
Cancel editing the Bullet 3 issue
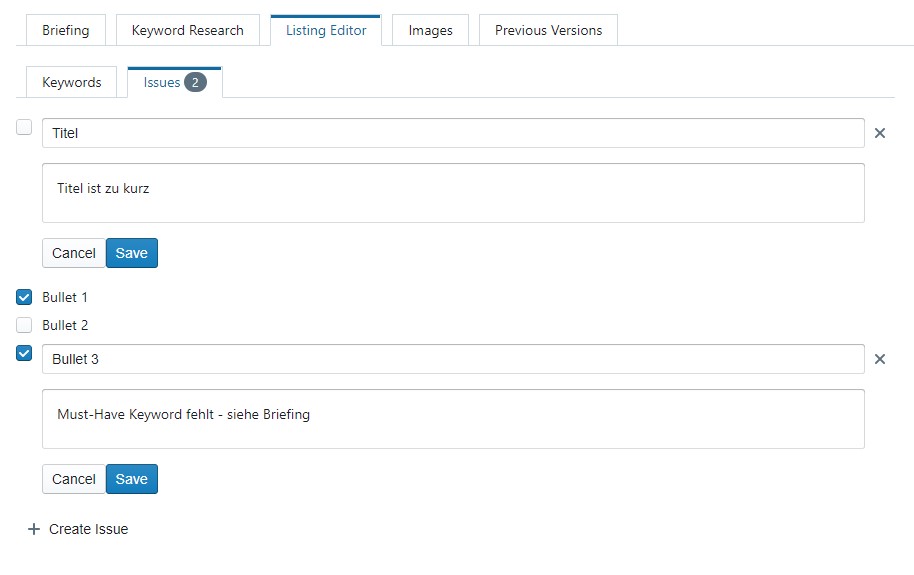point(73,479)
